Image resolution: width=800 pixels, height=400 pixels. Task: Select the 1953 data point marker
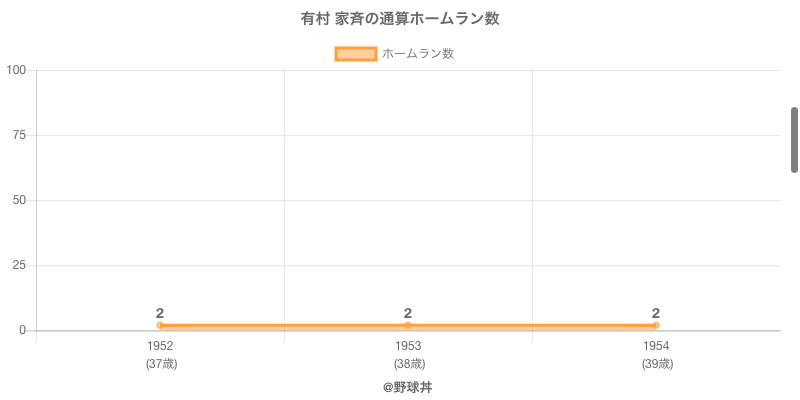(x=408, y=325)
